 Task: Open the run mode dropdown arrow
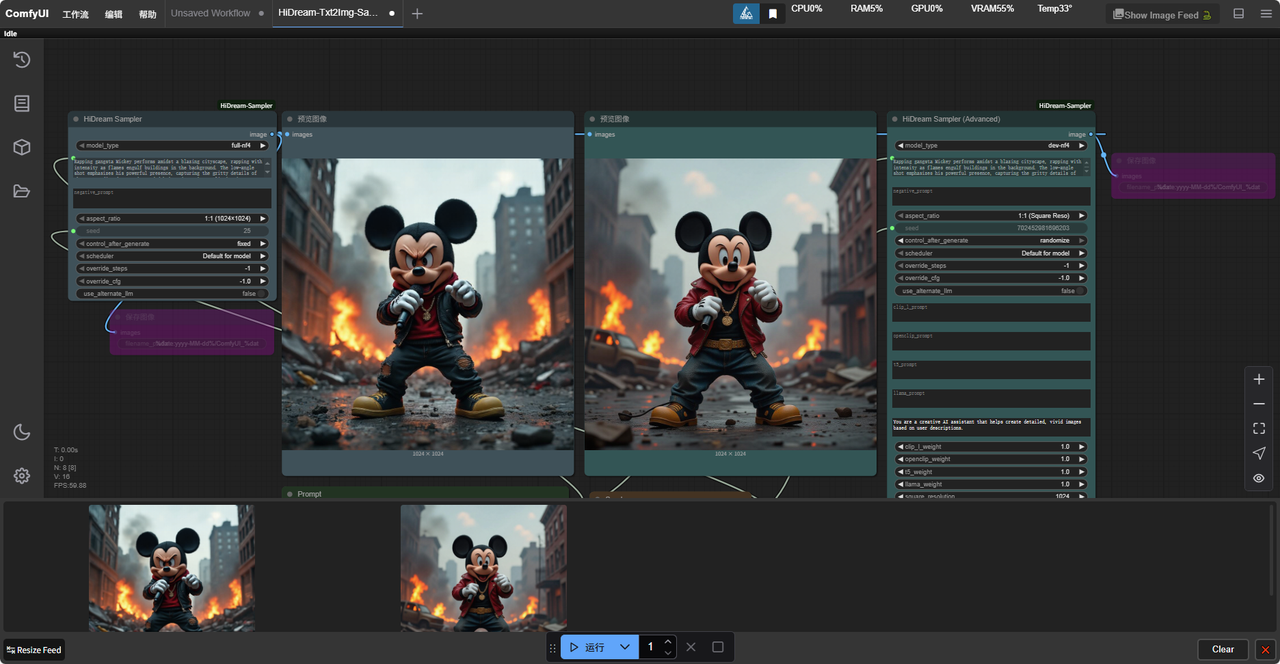click(x=625, y=647)
